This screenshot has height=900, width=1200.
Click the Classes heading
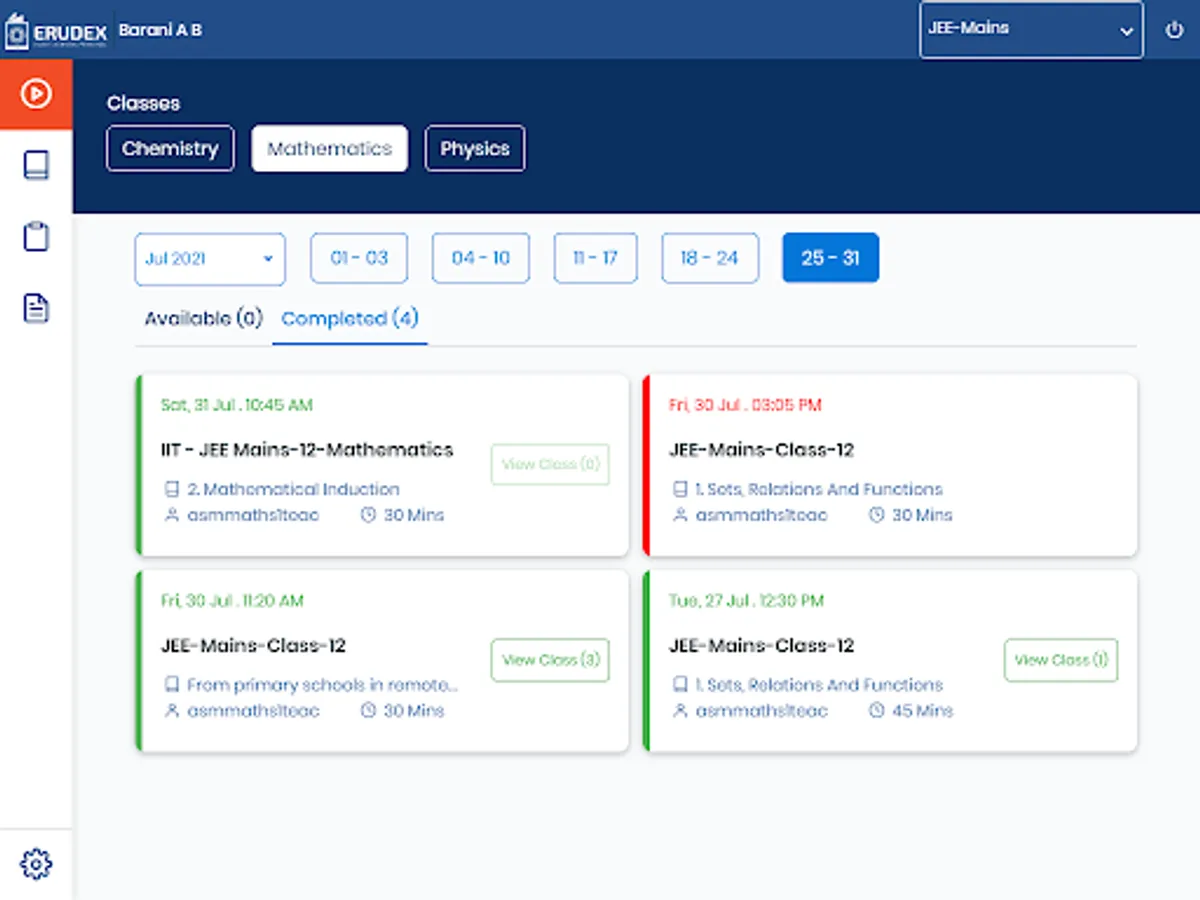(x=143, y=103)
